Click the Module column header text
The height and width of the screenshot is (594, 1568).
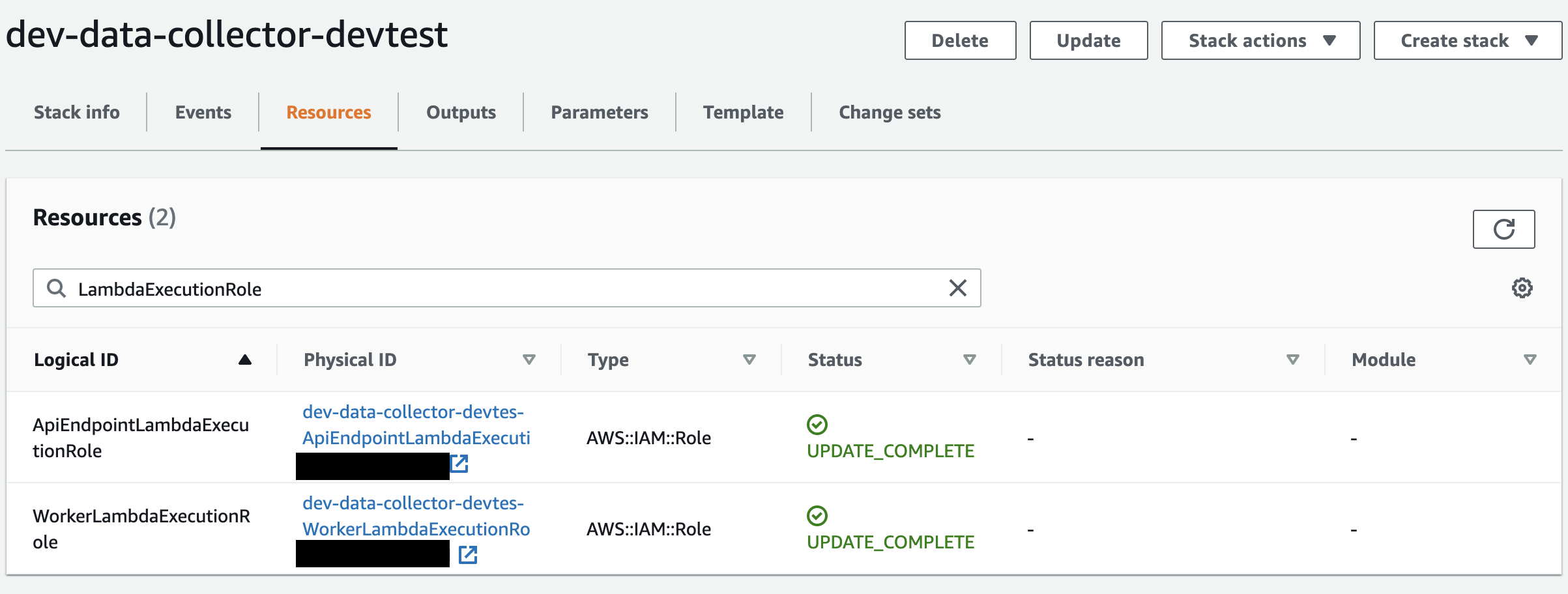(x=1384, y=360)
